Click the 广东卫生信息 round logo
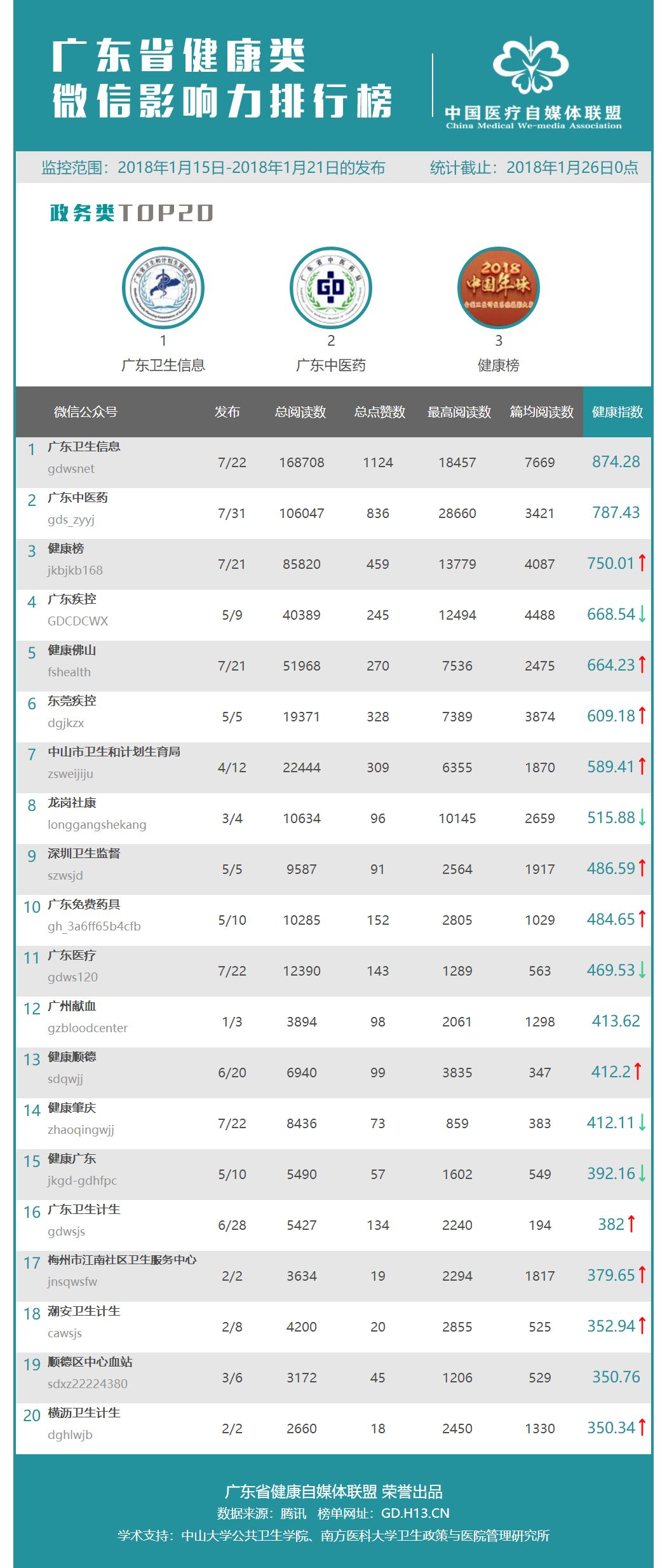The height and width of the screenshot is (1568, 667). [163, 288]
